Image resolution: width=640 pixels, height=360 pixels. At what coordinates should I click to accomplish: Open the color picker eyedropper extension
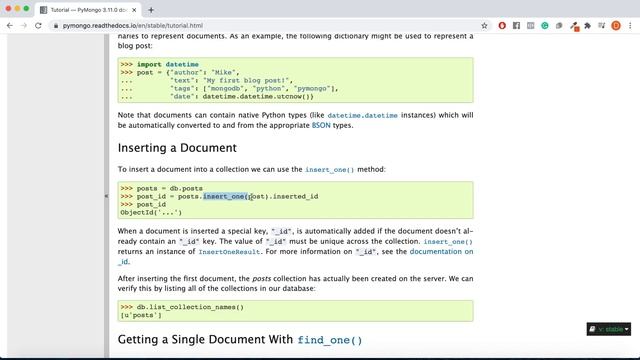(574, 27)
